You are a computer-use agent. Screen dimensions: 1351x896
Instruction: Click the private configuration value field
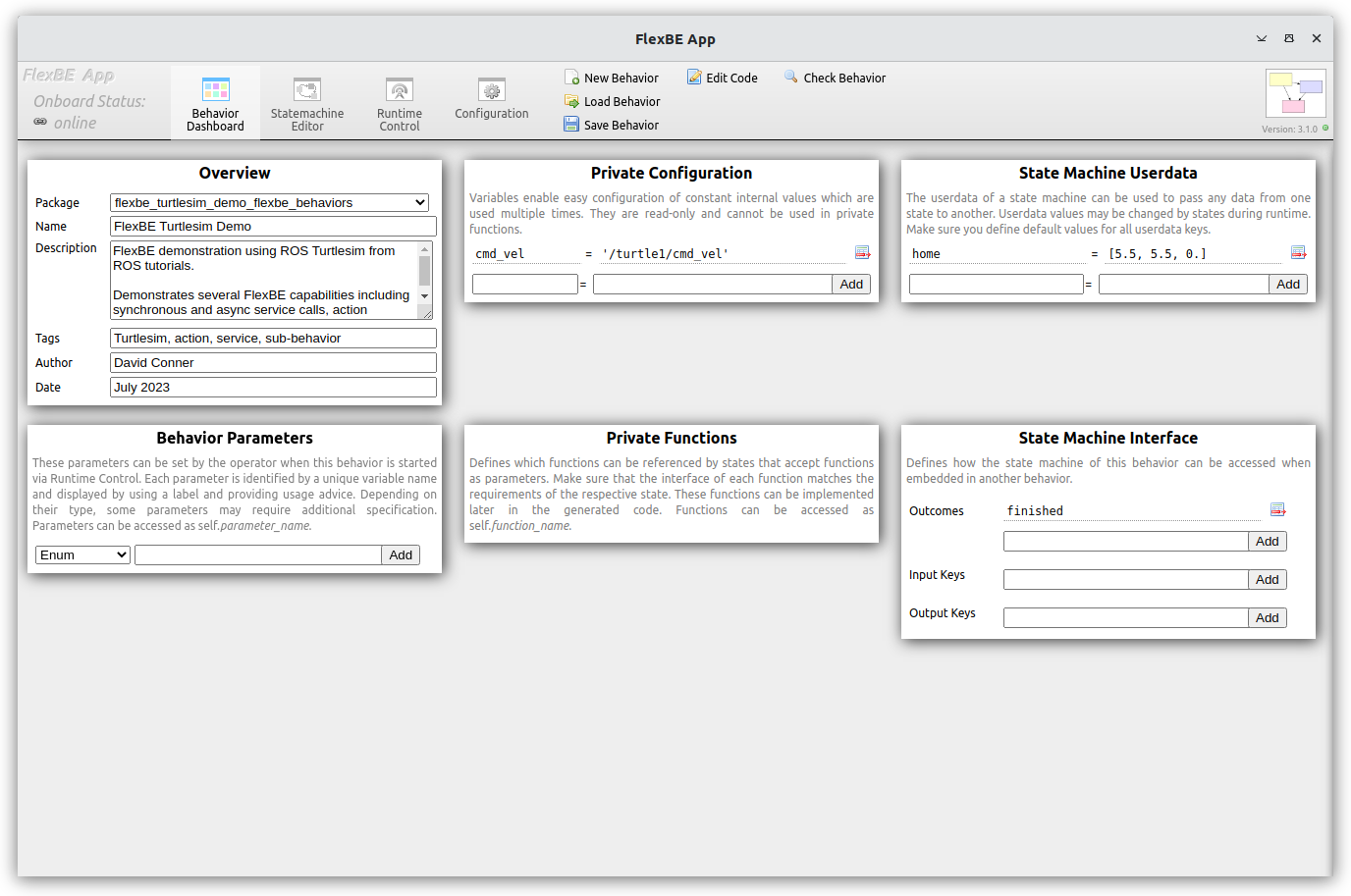713,284
